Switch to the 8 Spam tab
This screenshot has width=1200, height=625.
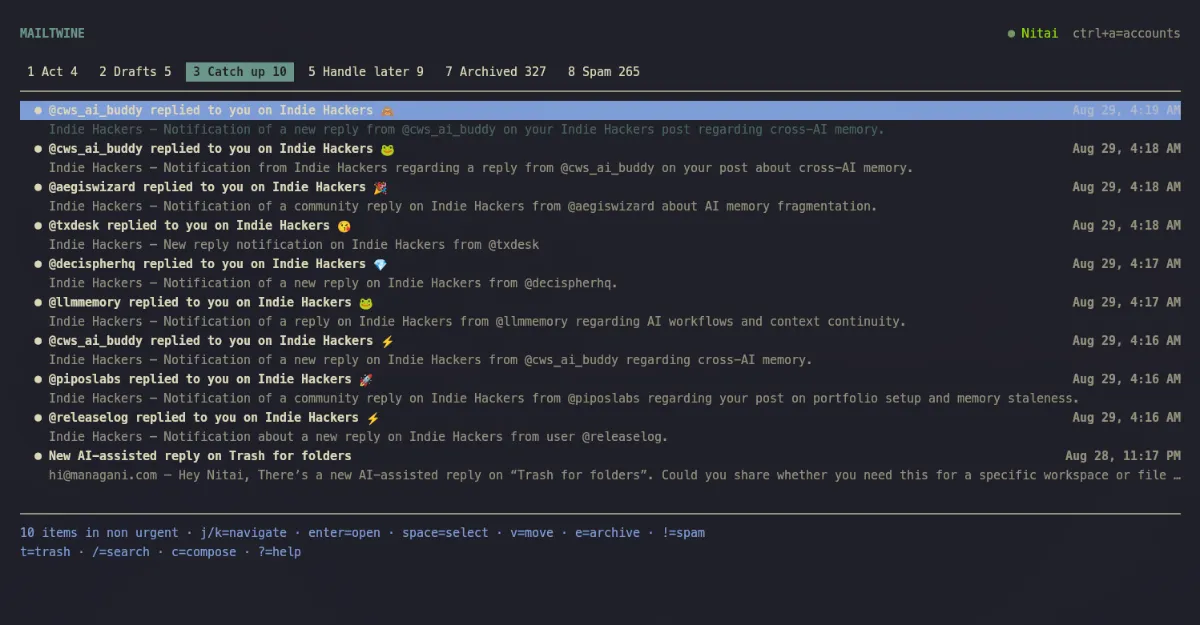(x=604, y=71)
